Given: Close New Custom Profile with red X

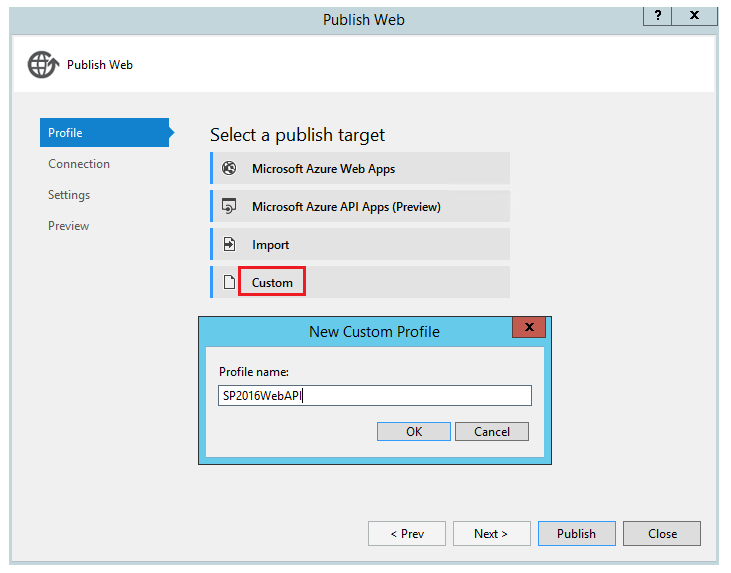Looking at the screenshot, I should pos(529,327).
